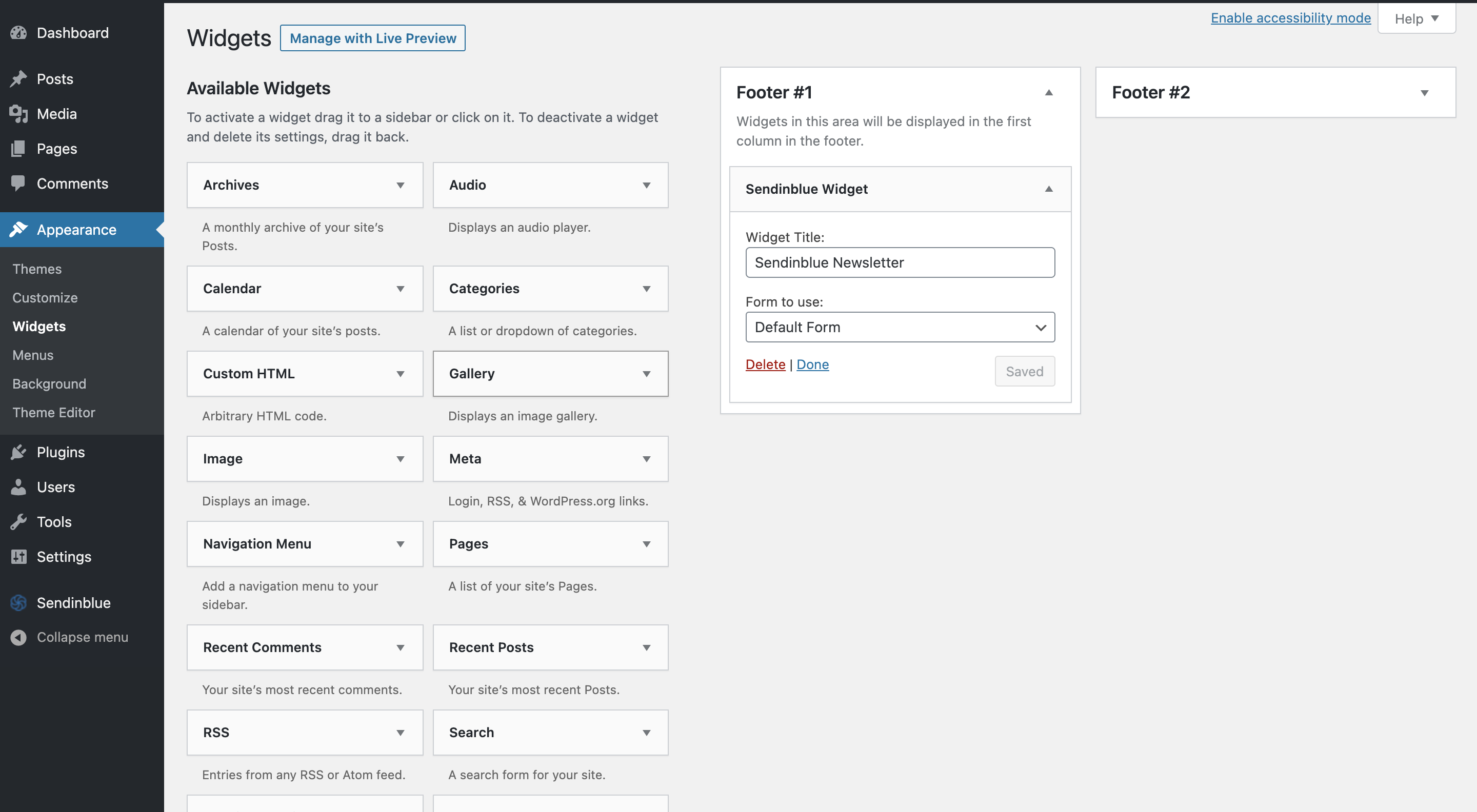Viewport: 1477px width, 812px height.
Task: Open the Themes submenu item
Action: [x=37, y=269]
